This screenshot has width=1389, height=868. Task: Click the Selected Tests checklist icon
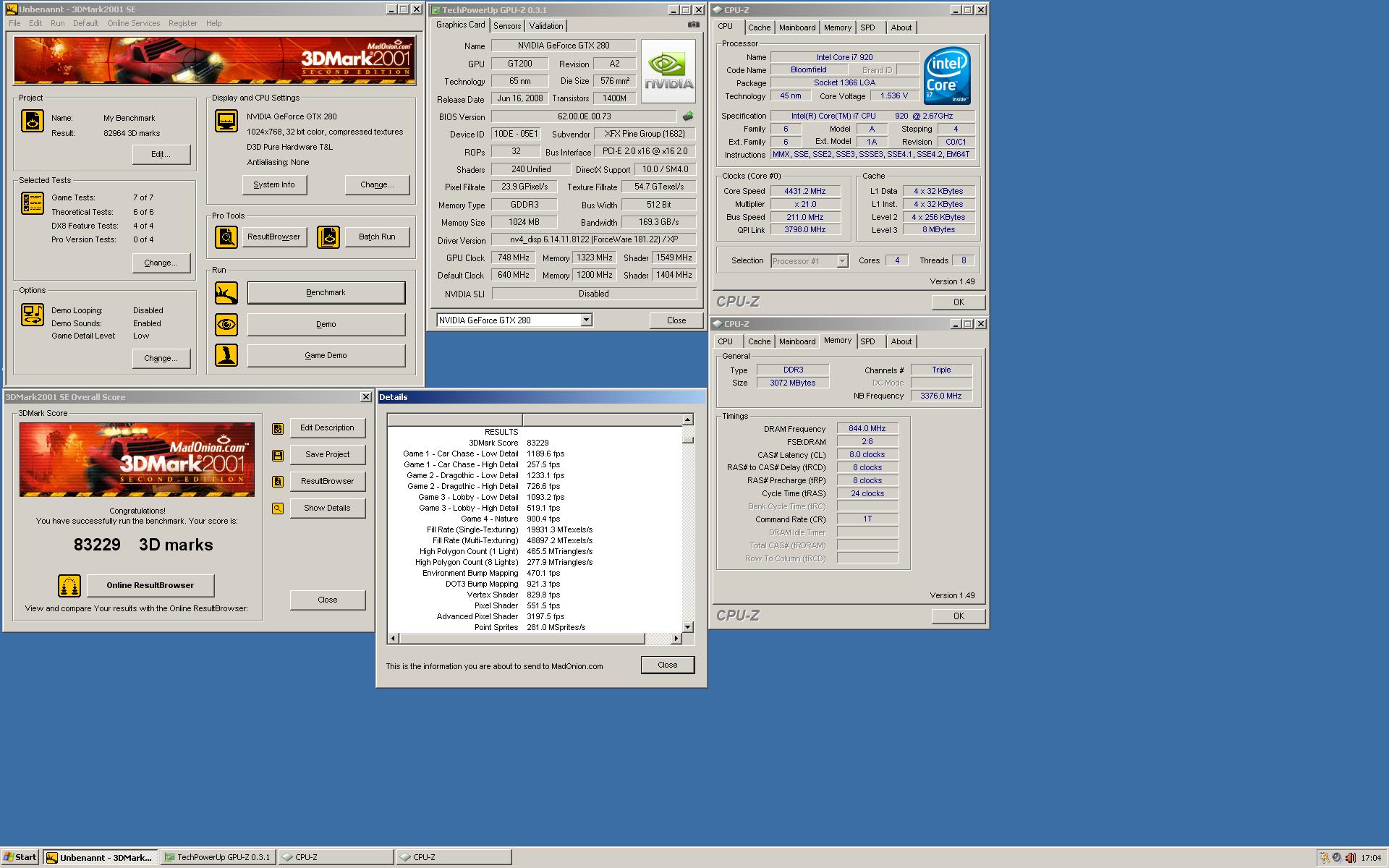33,204
